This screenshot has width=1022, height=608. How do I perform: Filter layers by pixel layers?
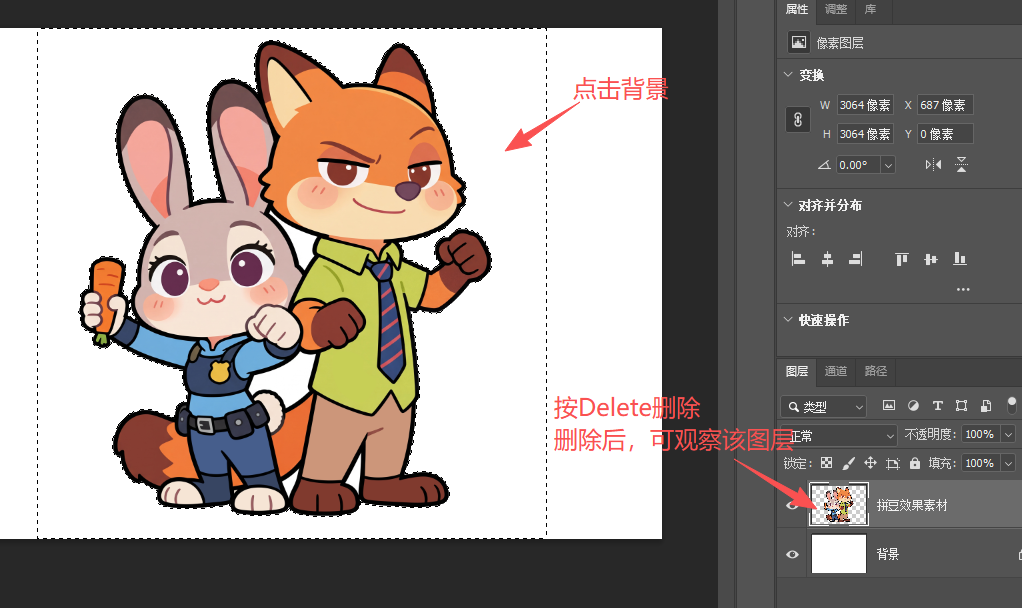click(888, 405)
